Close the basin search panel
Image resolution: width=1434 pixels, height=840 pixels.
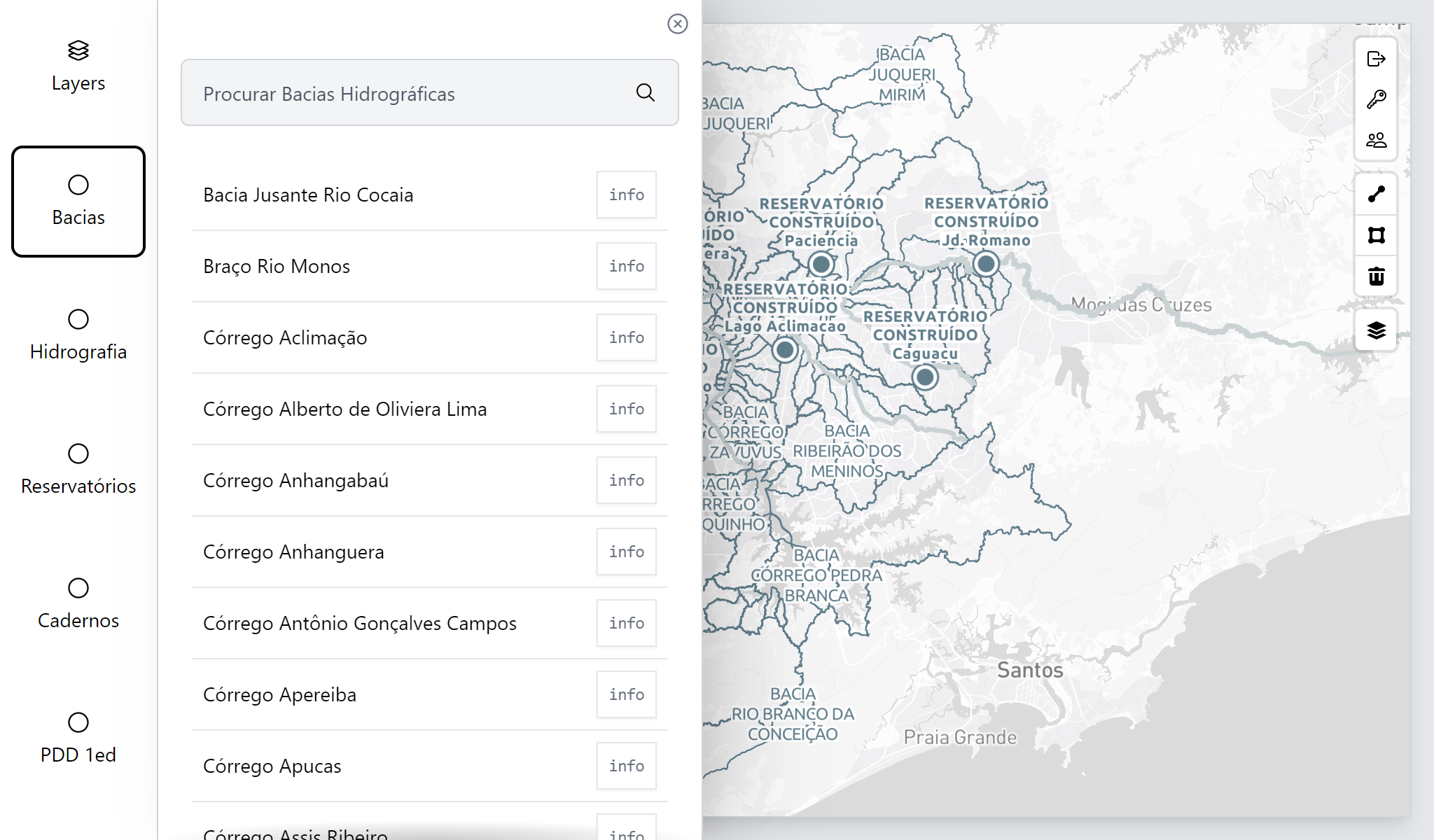[677, 24]
